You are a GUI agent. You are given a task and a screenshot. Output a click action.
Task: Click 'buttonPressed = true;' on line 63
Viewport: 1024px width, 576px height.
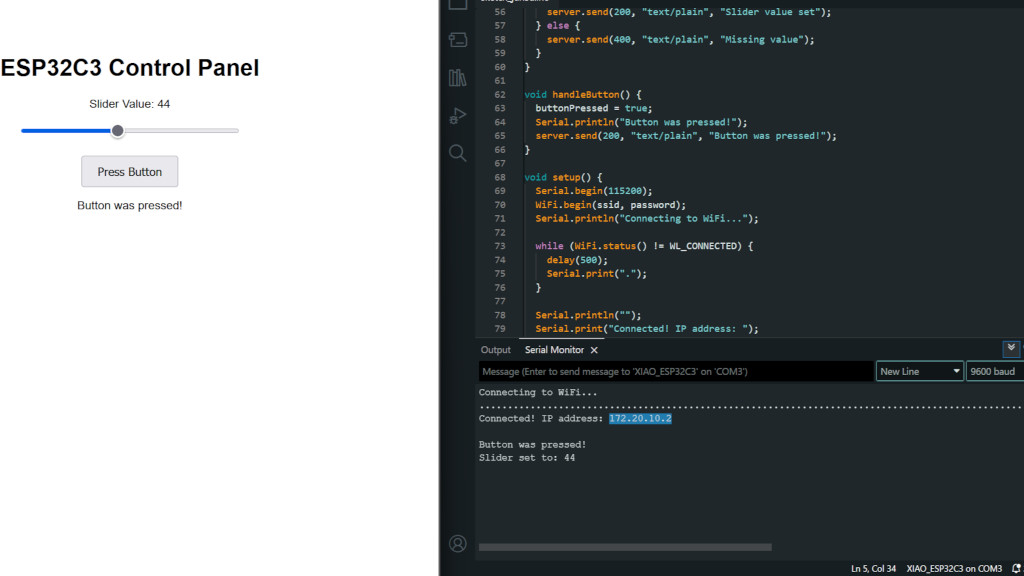pyautogui.click(x=594, y=108)
